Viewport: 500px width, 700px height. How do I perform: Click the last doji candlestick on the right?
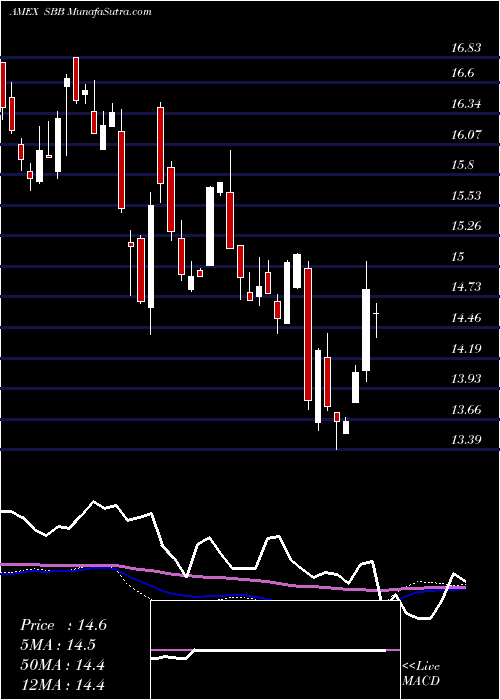coord(376,320)
